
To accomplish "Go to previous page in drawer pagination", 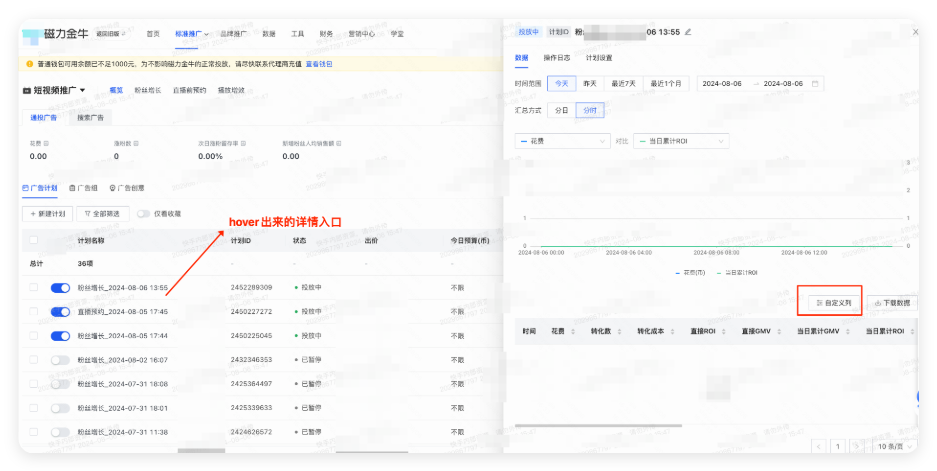I will (818, 446).
